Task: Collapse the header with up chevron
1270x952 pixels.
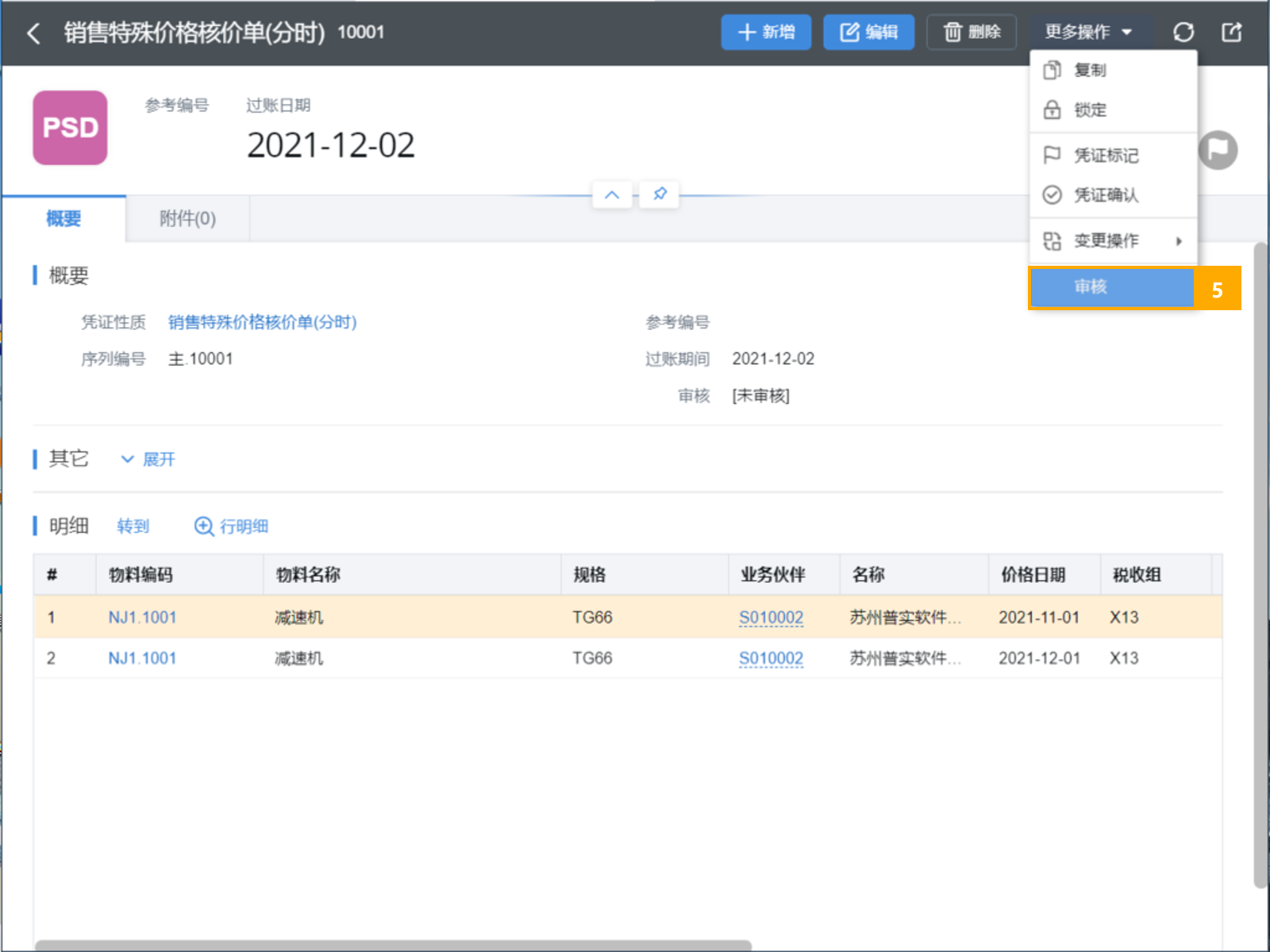Action: 612,194
